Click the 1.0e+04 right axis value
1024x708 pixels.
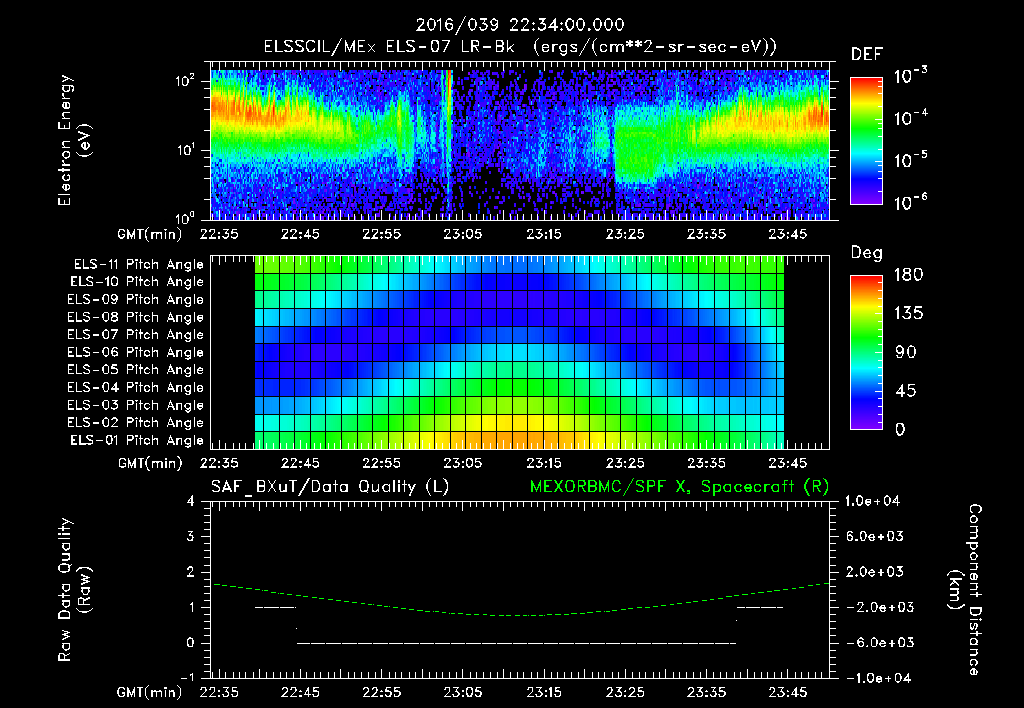click(x=872, y=501)
